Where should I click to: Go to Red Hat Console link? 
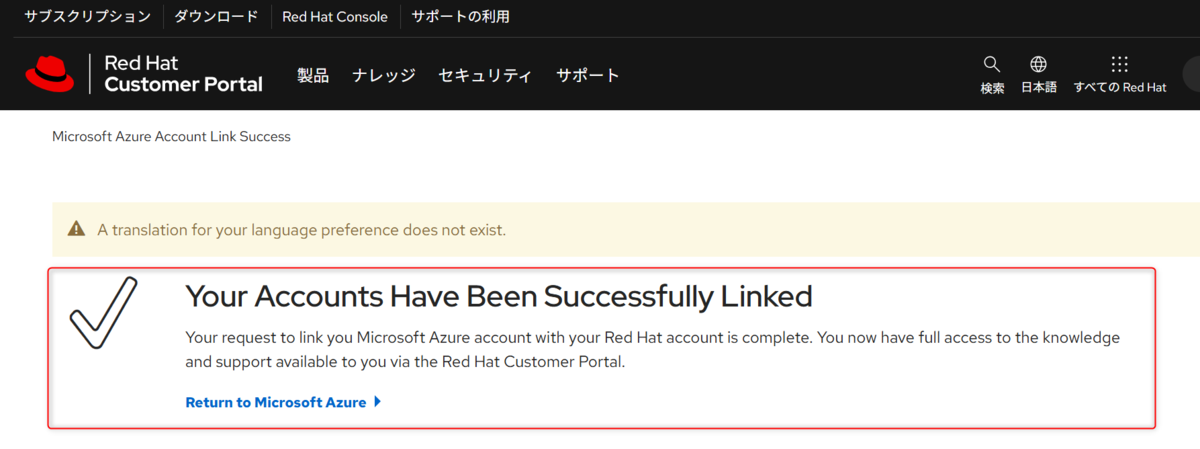[335, 17]
